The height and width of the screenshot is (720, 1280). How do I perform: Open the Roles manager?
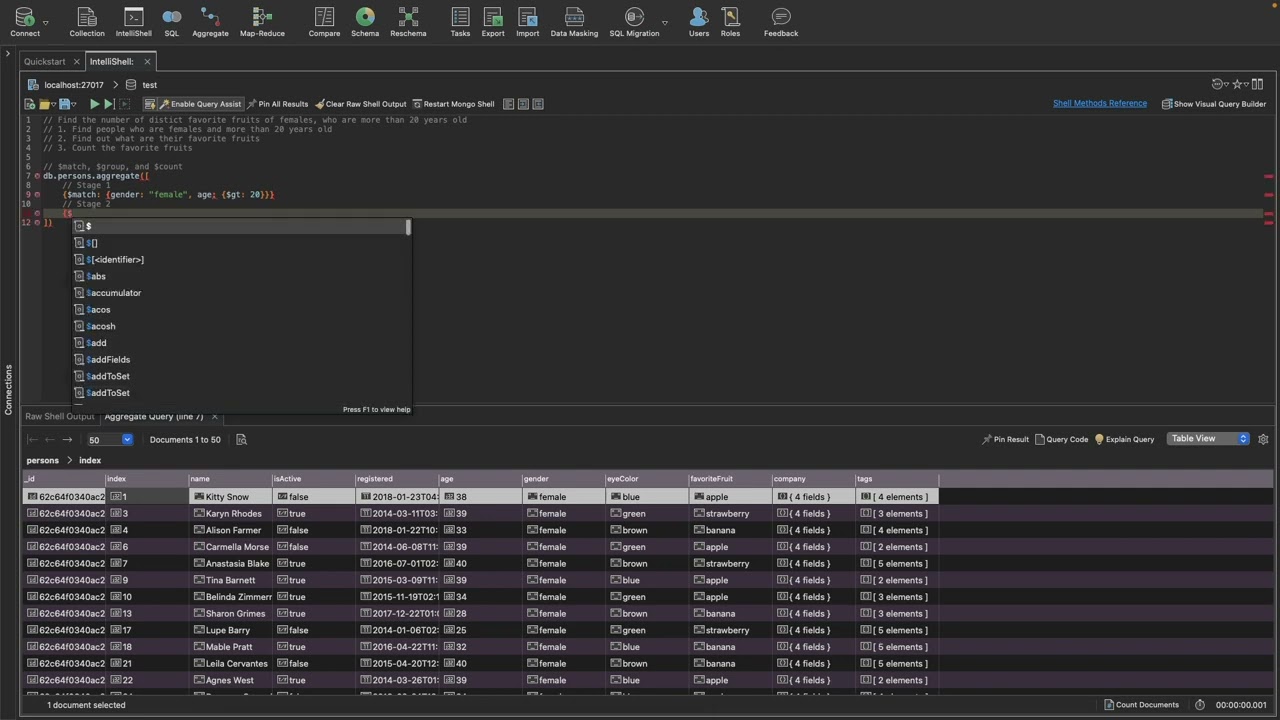pos(730,21)
